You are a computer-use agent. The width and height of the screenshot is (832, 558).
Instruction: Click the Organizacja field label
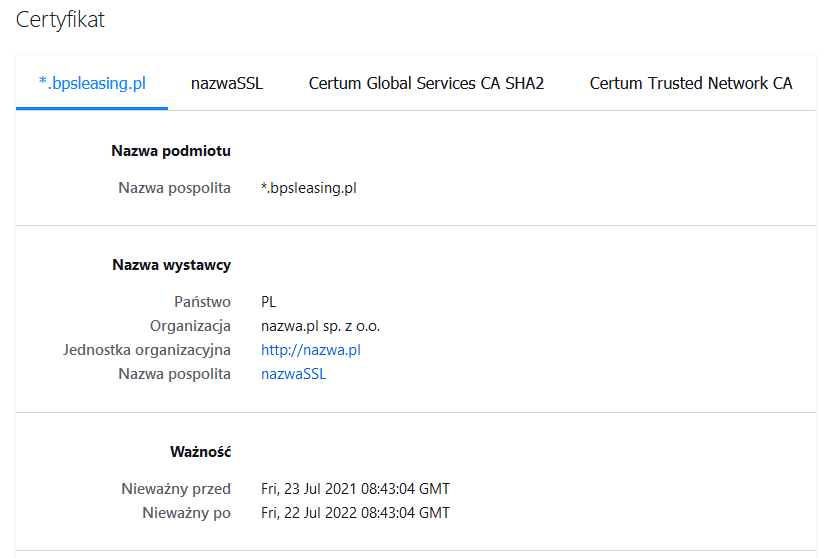click(x=190, y=326)
